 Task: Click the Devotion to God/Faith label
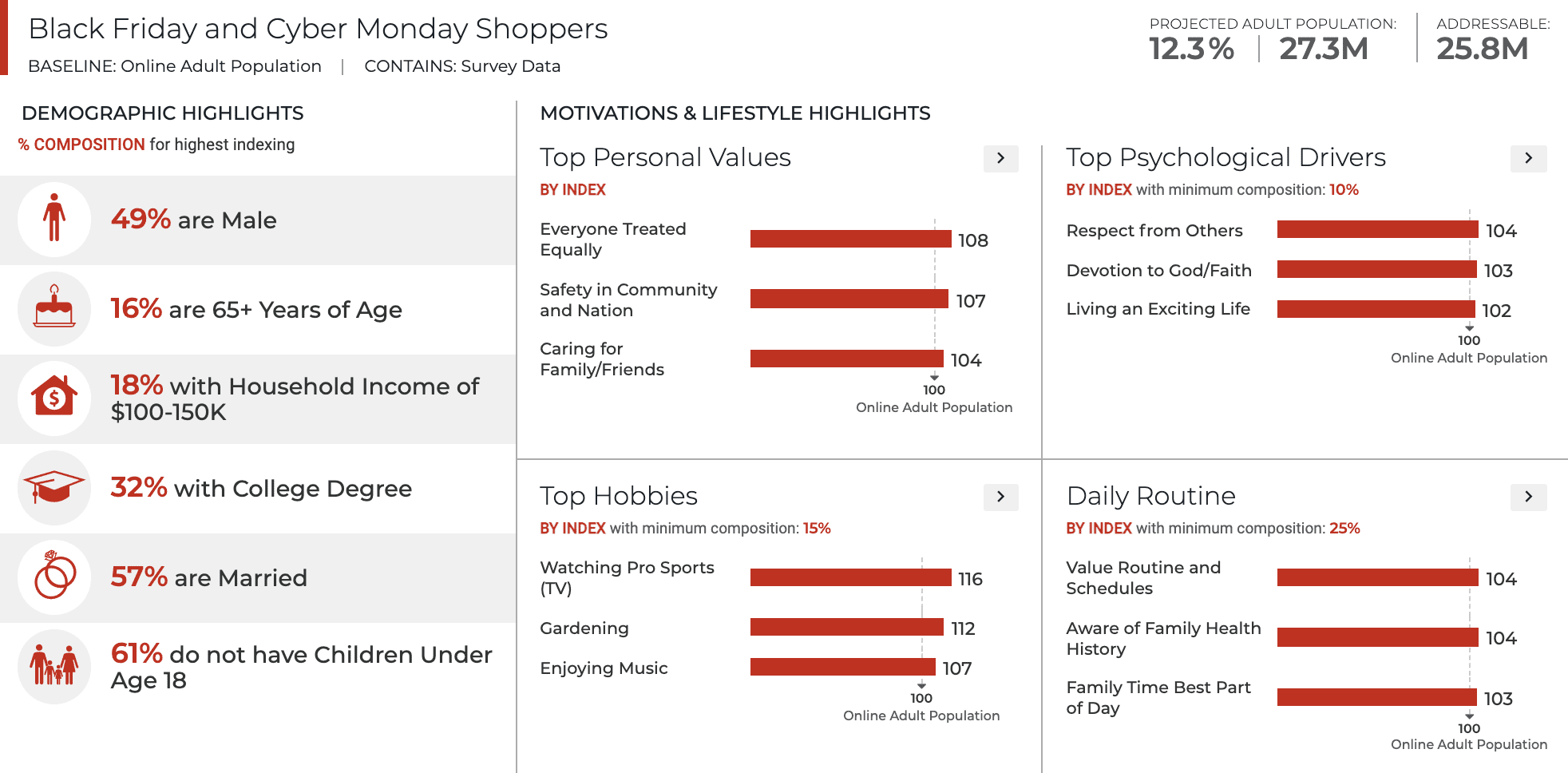(1158, 271)
